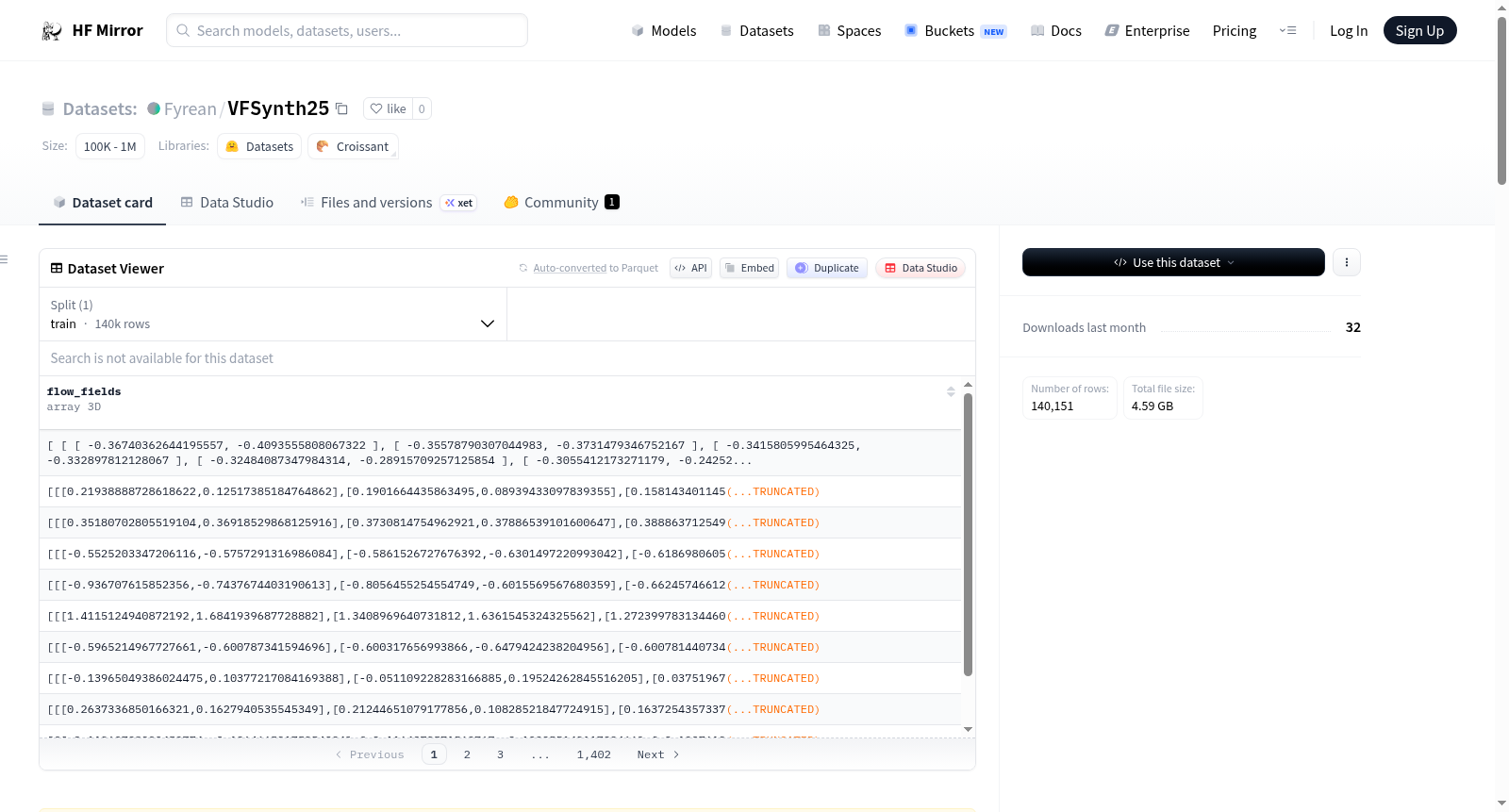Click the Embed button
The height and width of the screenshot is (812, 1509).
(x=749, y=269)
